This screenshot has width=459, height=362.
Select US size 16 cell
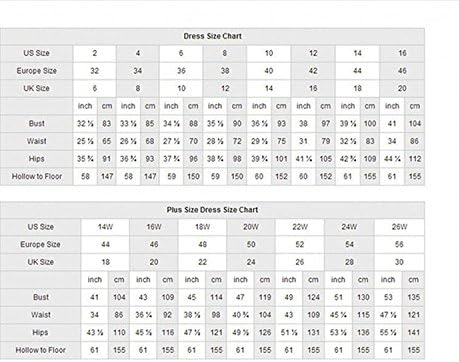pos(402,53)
